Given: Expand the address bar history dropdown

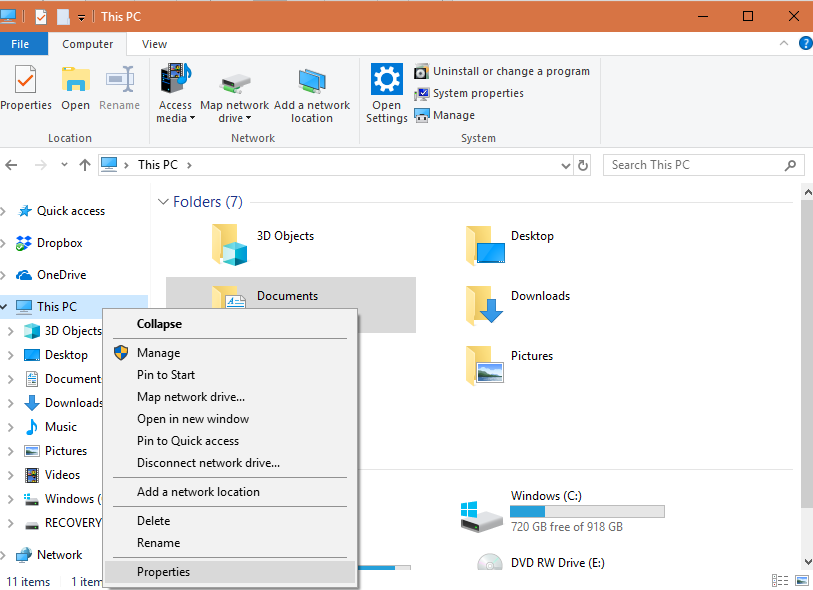Looking at the screenshot, I should tap(566, 165).
